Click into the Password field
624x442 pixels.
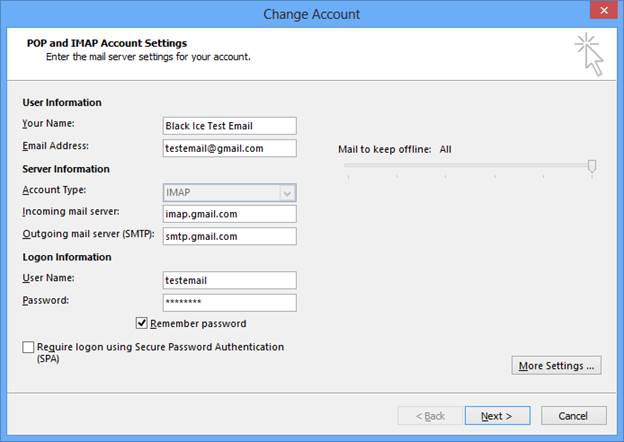pos(229,302)
